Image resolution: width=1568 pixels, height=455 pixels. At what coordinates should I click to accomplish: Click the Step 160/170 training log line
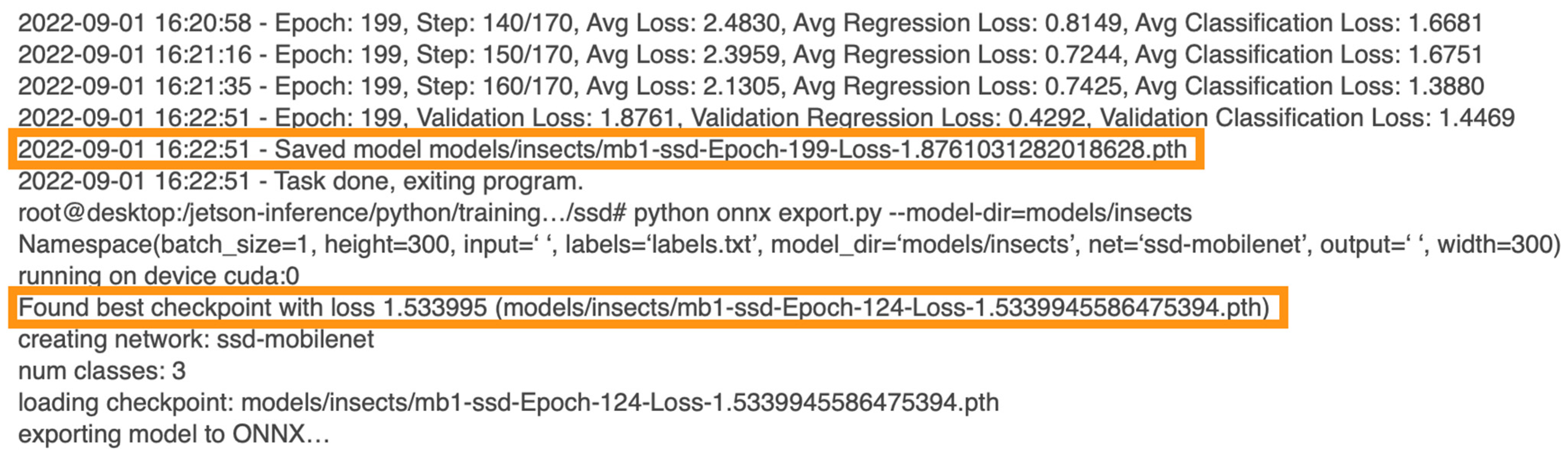coord(751,86)
